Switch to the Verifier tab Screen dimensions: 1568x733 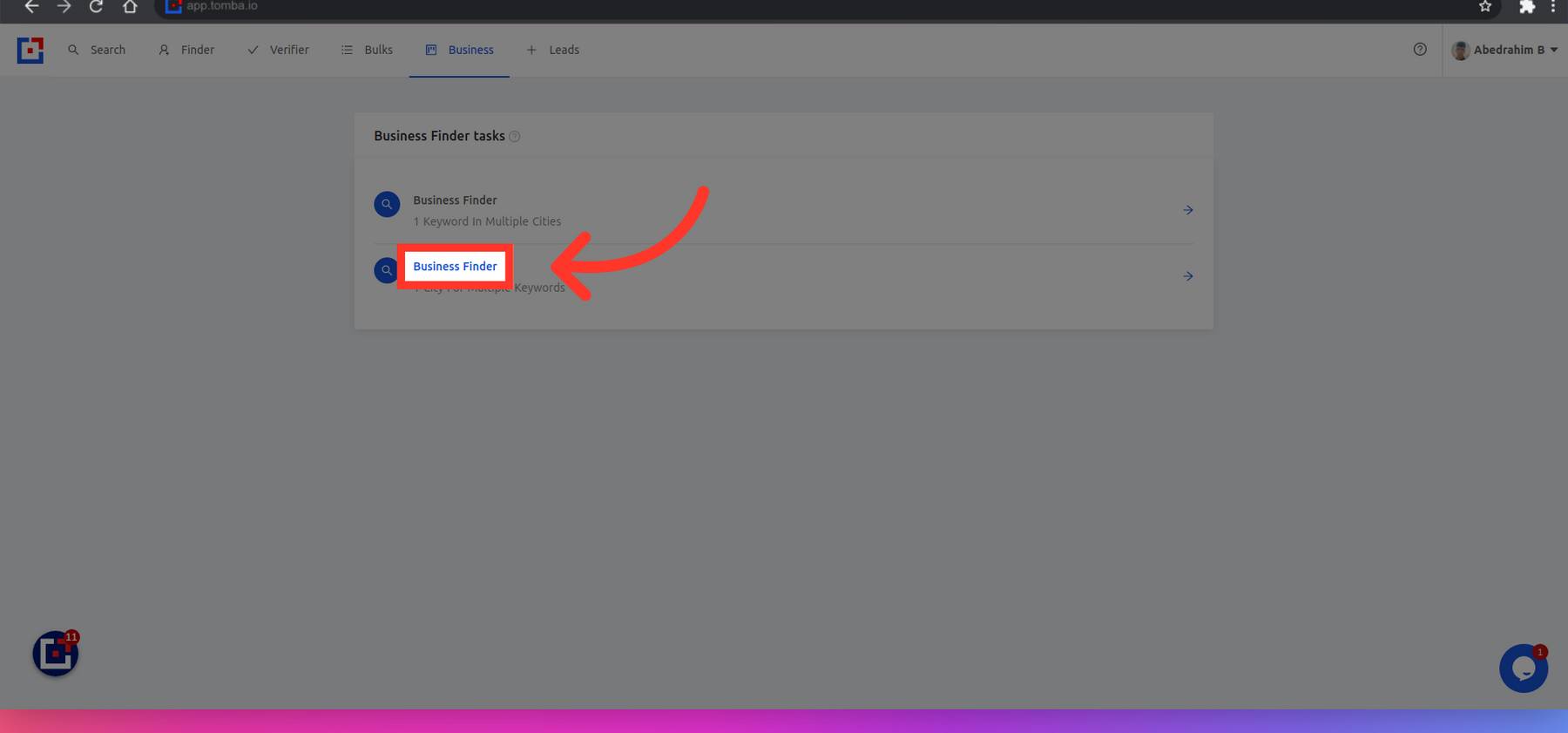[x=278, y=50]
